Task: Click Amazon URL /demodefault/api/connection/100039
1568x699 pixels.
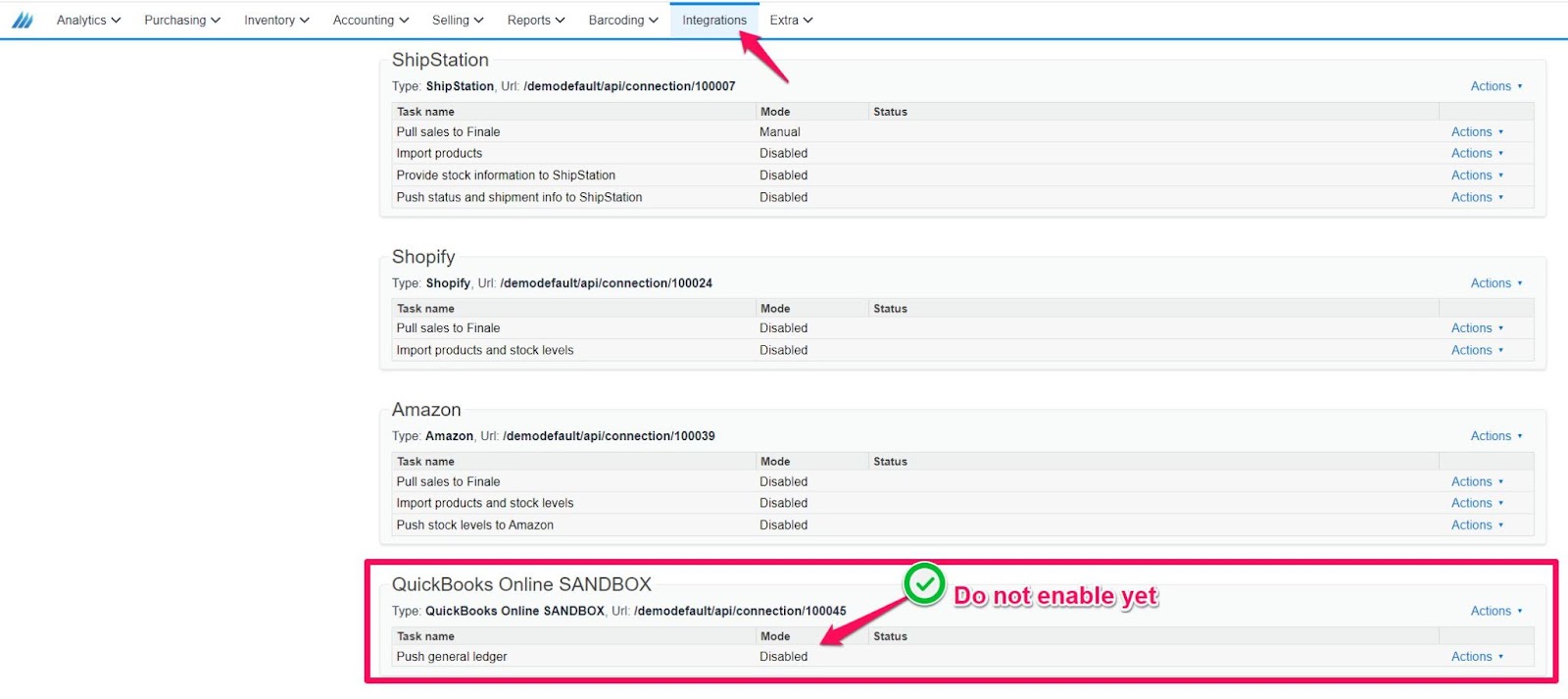Action: (x=609, y=436)
